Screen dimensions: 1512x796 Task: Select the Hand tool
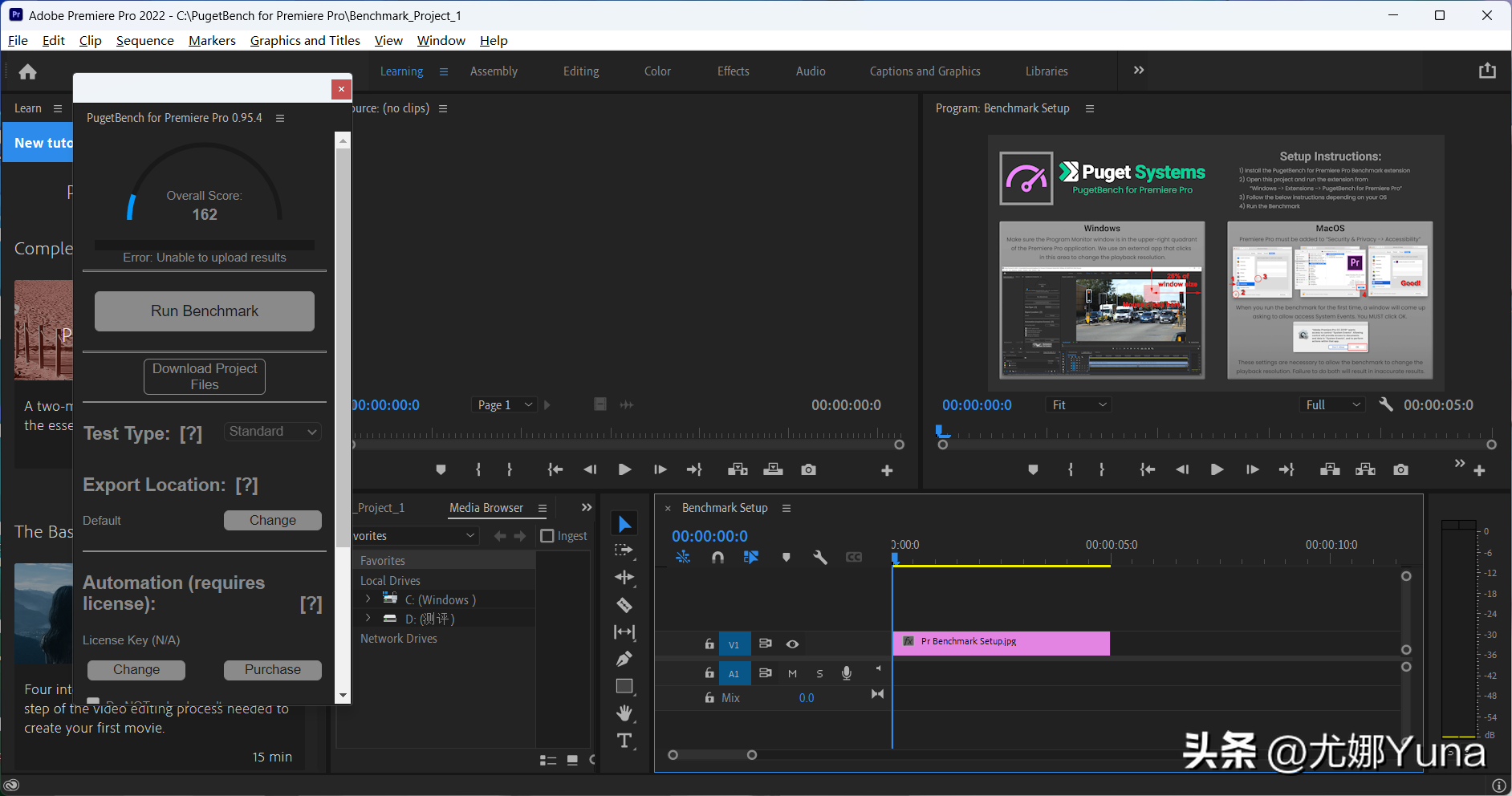tap(624, 713)
